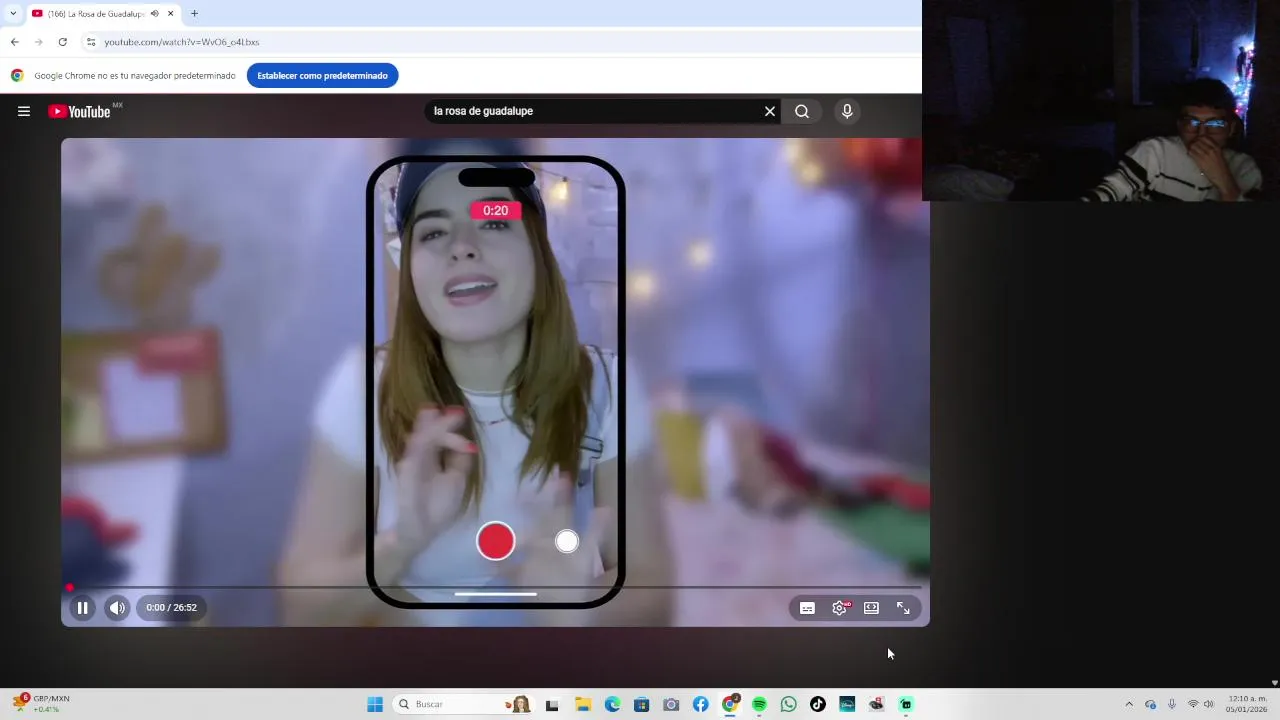This screenshot has width=1280, height=720.
Task: Mute the tab via its audio icon
Action: tap(155, 13)
